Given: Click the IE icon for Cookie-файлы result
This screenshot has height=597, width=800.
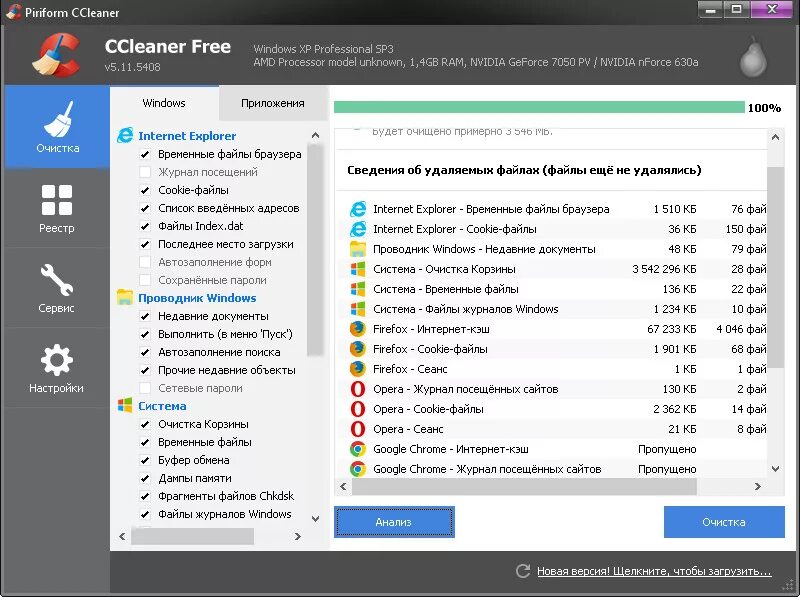Looking at the screenshot, I should click(x=358, y=229).
